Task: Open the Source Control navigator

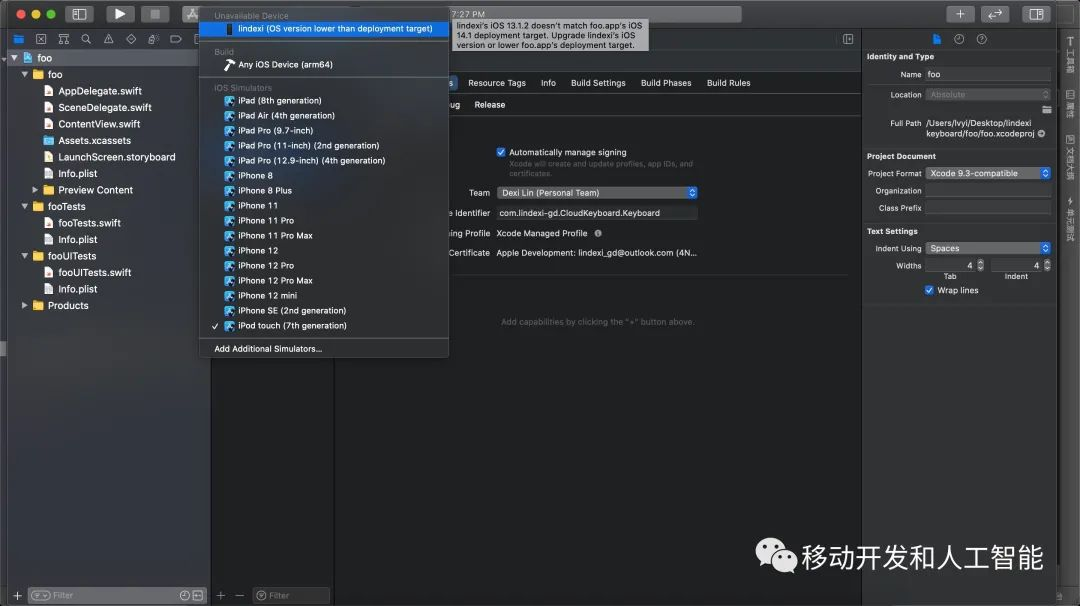Action: coord(41,39)
